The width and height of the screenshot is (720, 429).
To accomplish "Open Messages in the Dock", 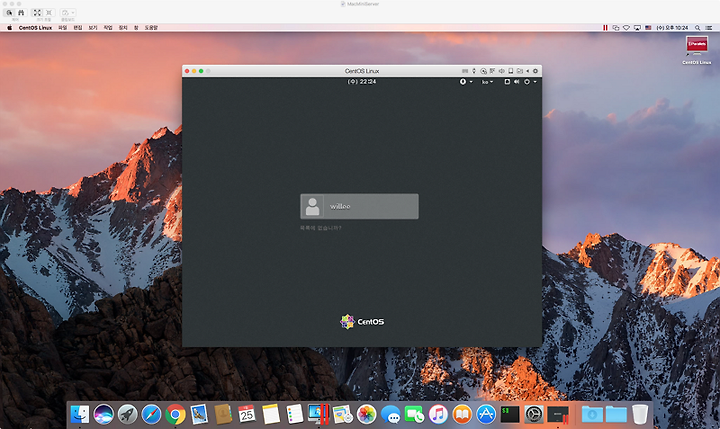I will 390,414.
